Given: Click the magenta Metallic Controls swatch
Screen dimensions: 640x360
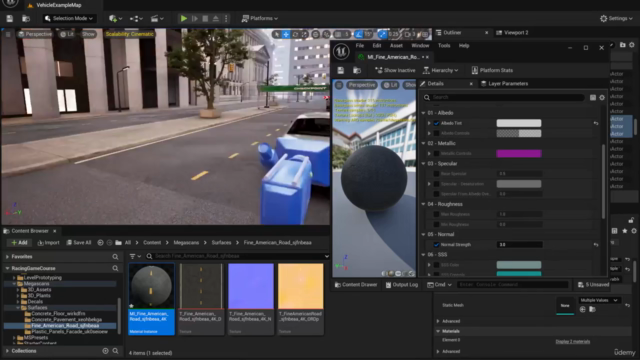Looking at the screenshot, I should point(519,153).
